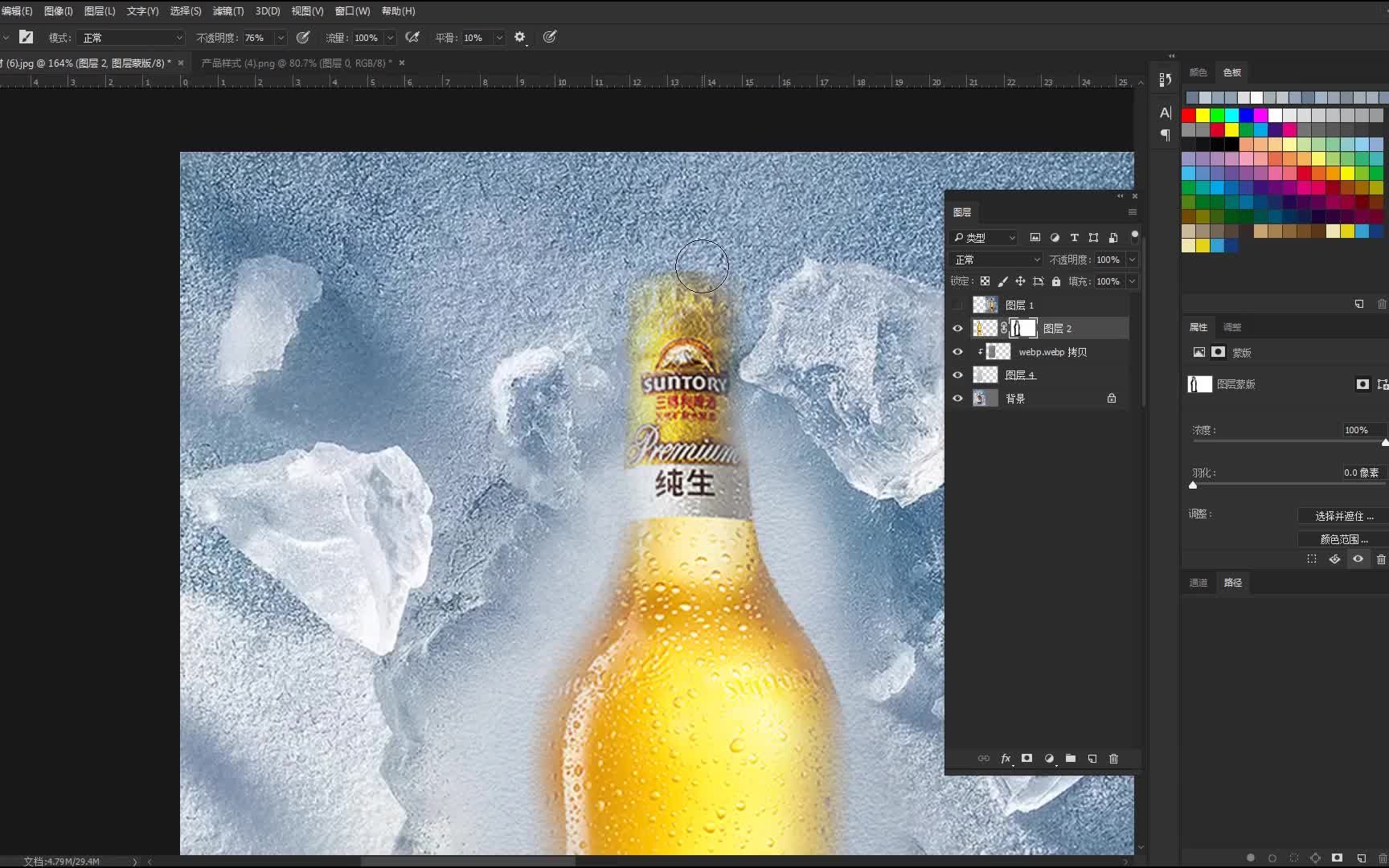Lock transparent pixels icon

click(985, 281)
